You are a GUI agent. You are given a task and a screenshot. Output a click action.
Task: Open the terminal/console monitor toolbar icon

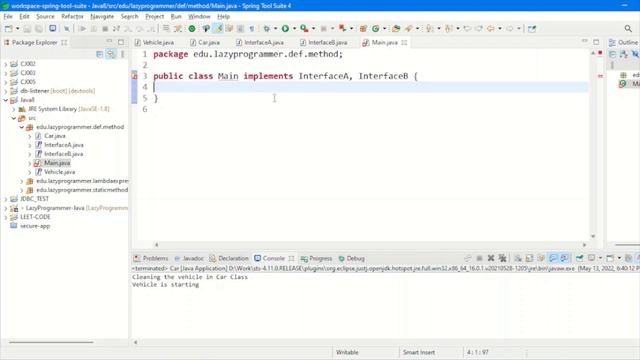point(53,29)
